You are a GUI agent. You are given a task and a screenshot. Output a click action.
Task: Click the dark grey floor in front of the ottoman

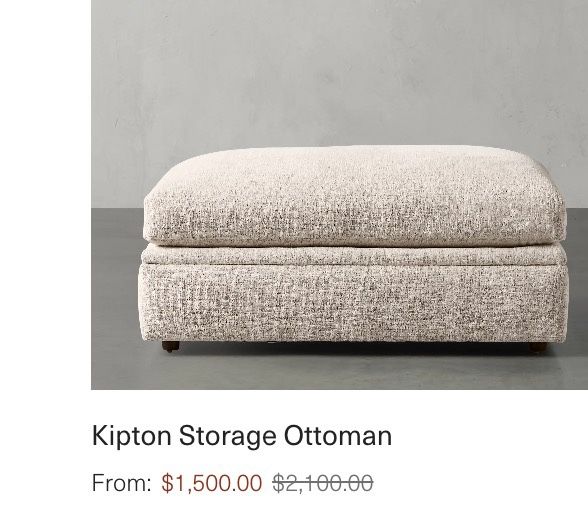tap(338, 371)
